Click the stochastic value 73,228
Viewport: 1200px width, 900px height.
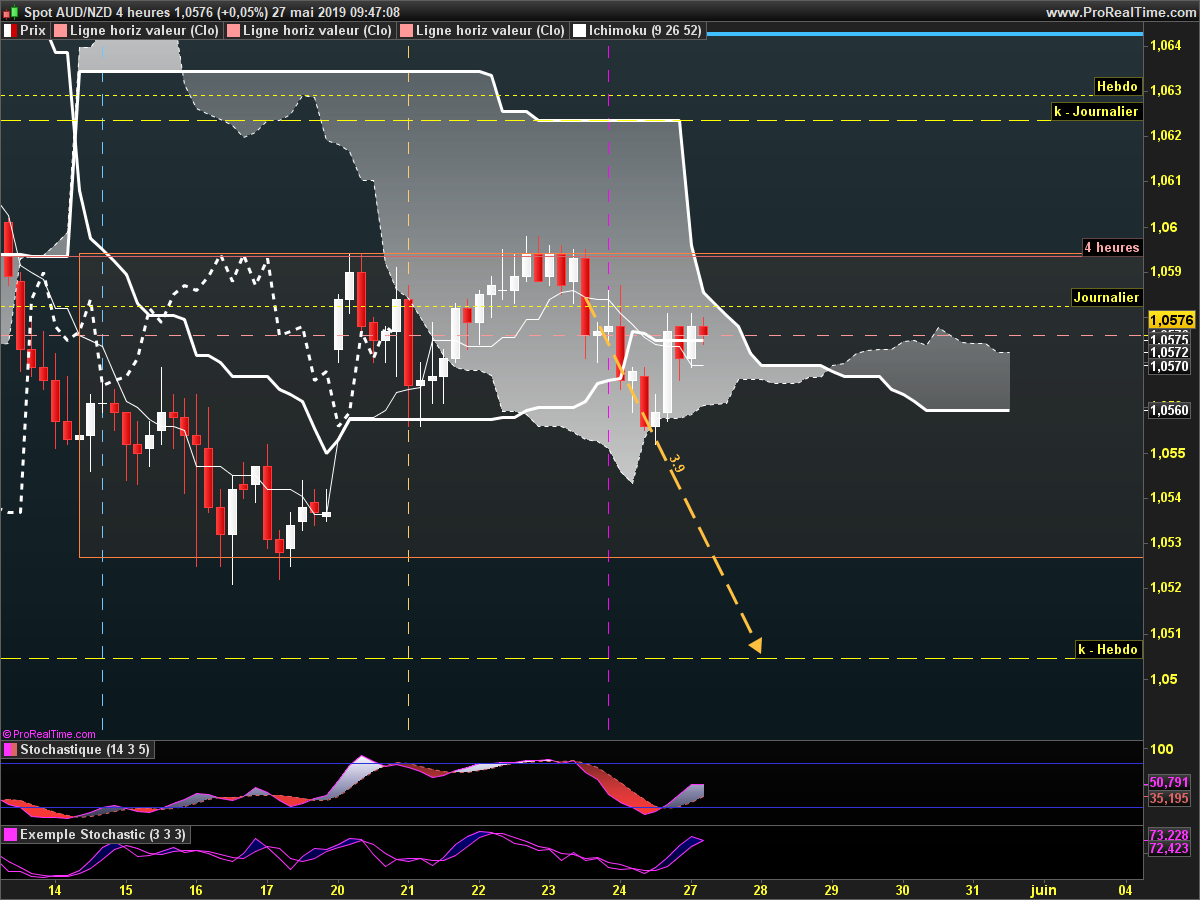[x=1170, y=835]
